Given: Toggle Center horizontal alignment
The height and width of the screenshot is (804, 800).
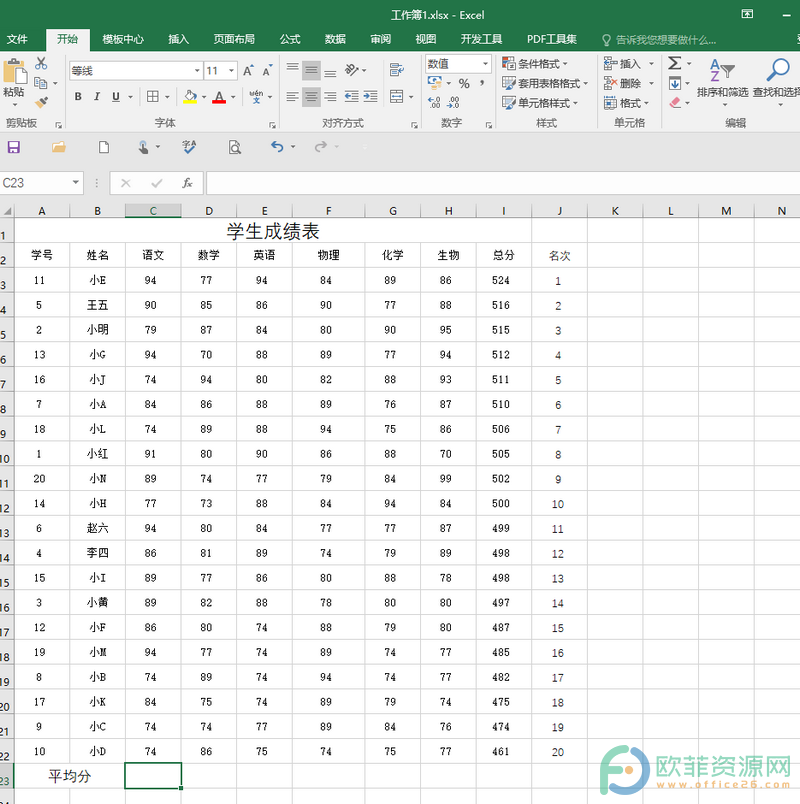Looking at the screenshot, I should (311, 97).
